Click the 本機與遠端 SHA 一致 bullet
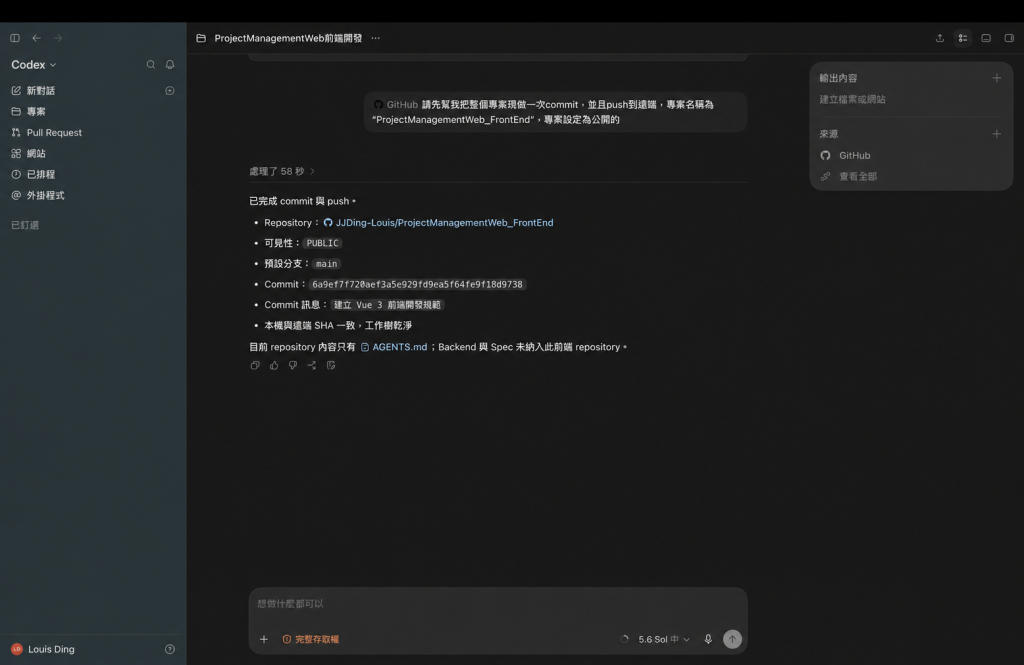Screen dimensions: 1024x665 (x=338, y=325)
